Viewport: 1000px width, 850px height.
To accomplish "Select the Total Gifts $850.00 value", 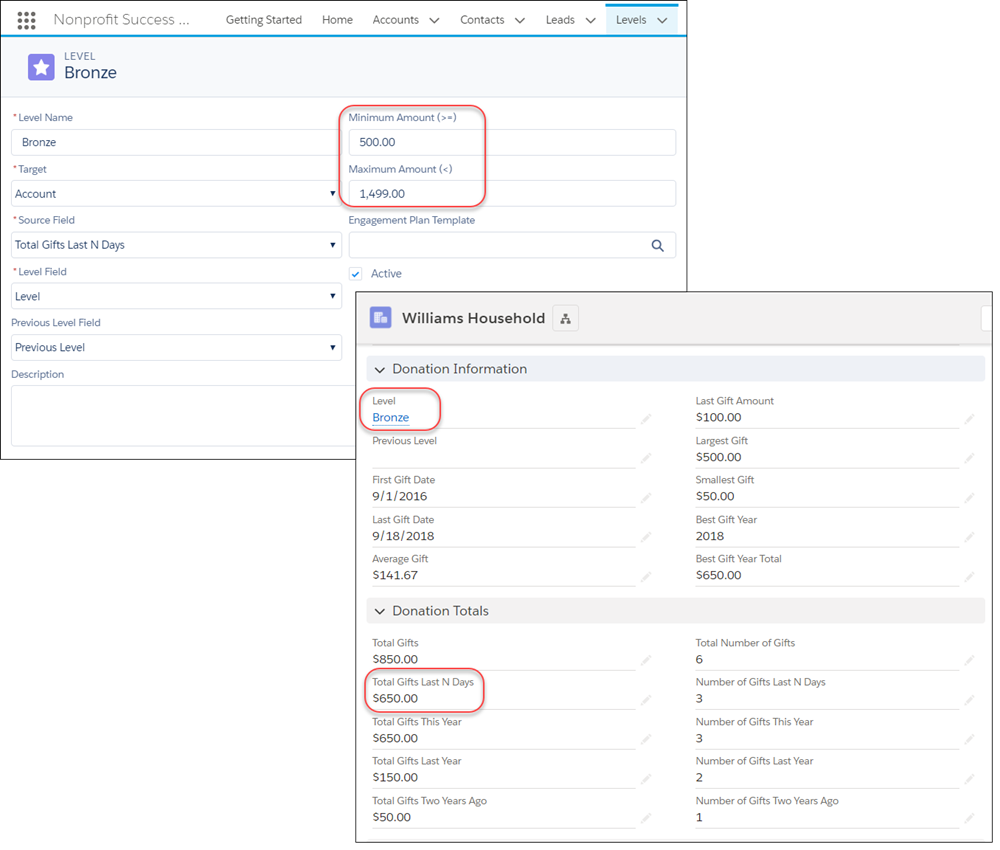I will [395, 659].
